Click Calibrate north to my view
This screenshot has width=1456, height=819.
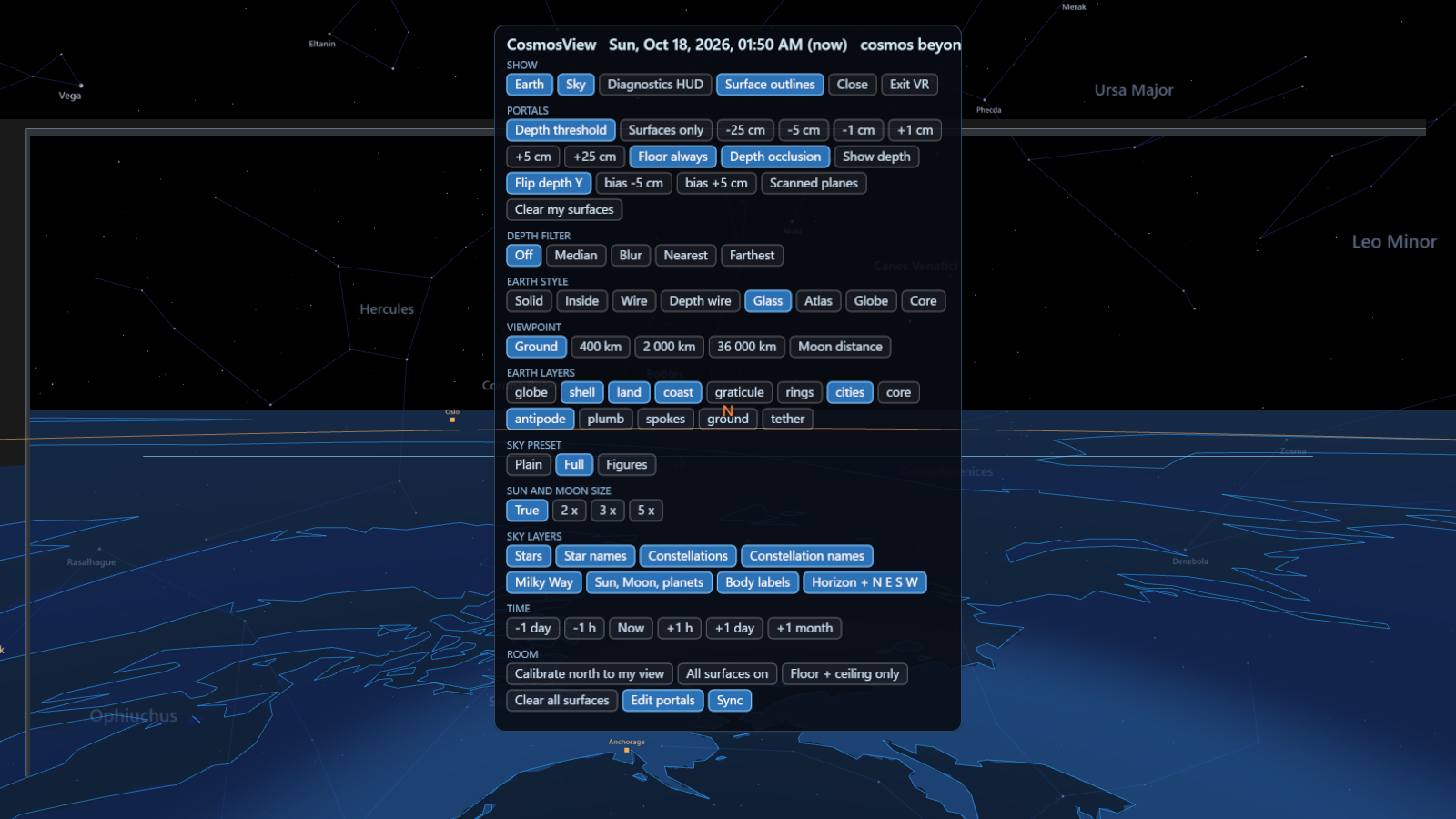[590, 674]
